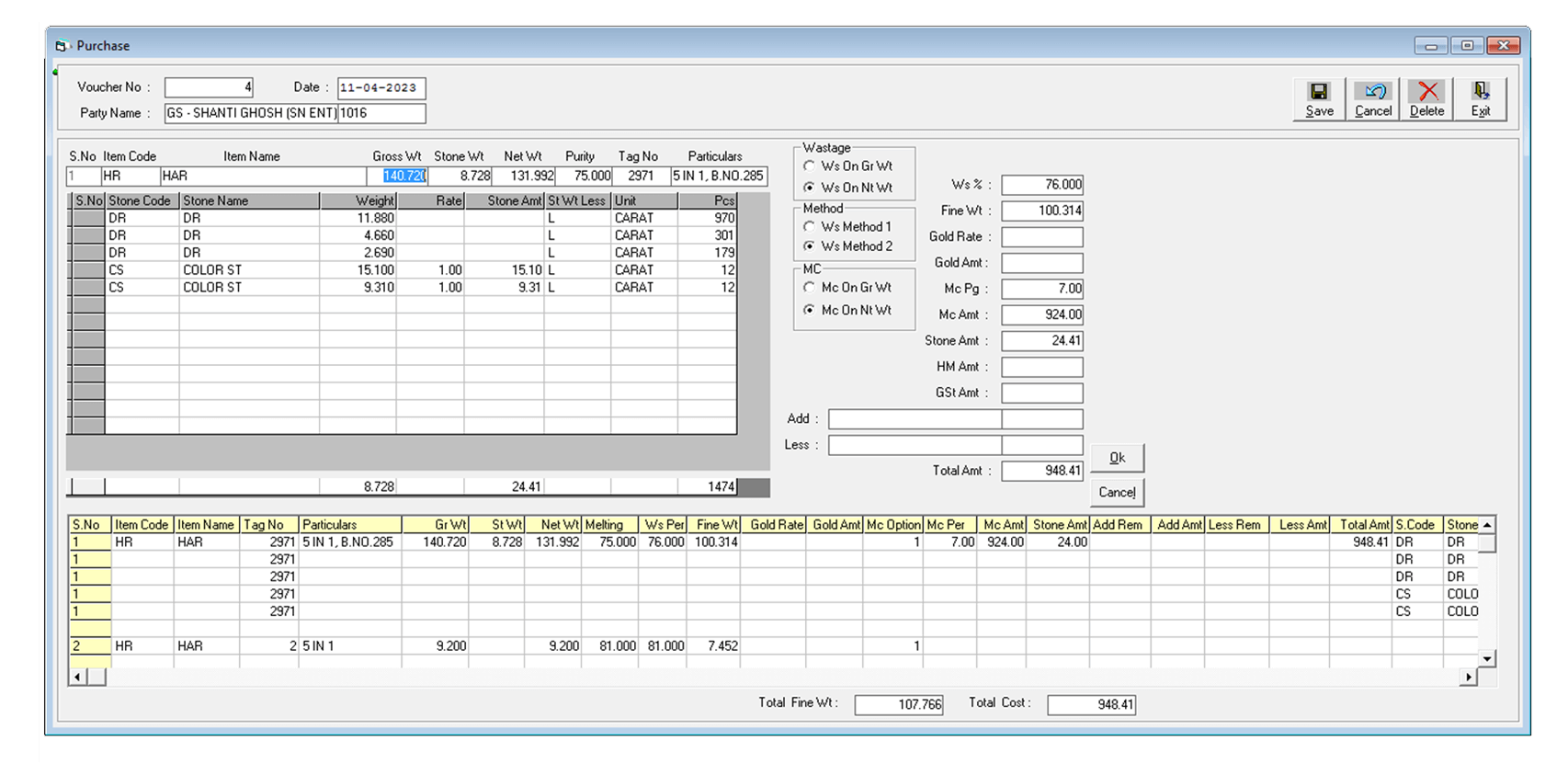This screenshot has height=764, width=1568.
Task: Click the Mc Pg field 7.00
Action: pos(1042,289)
